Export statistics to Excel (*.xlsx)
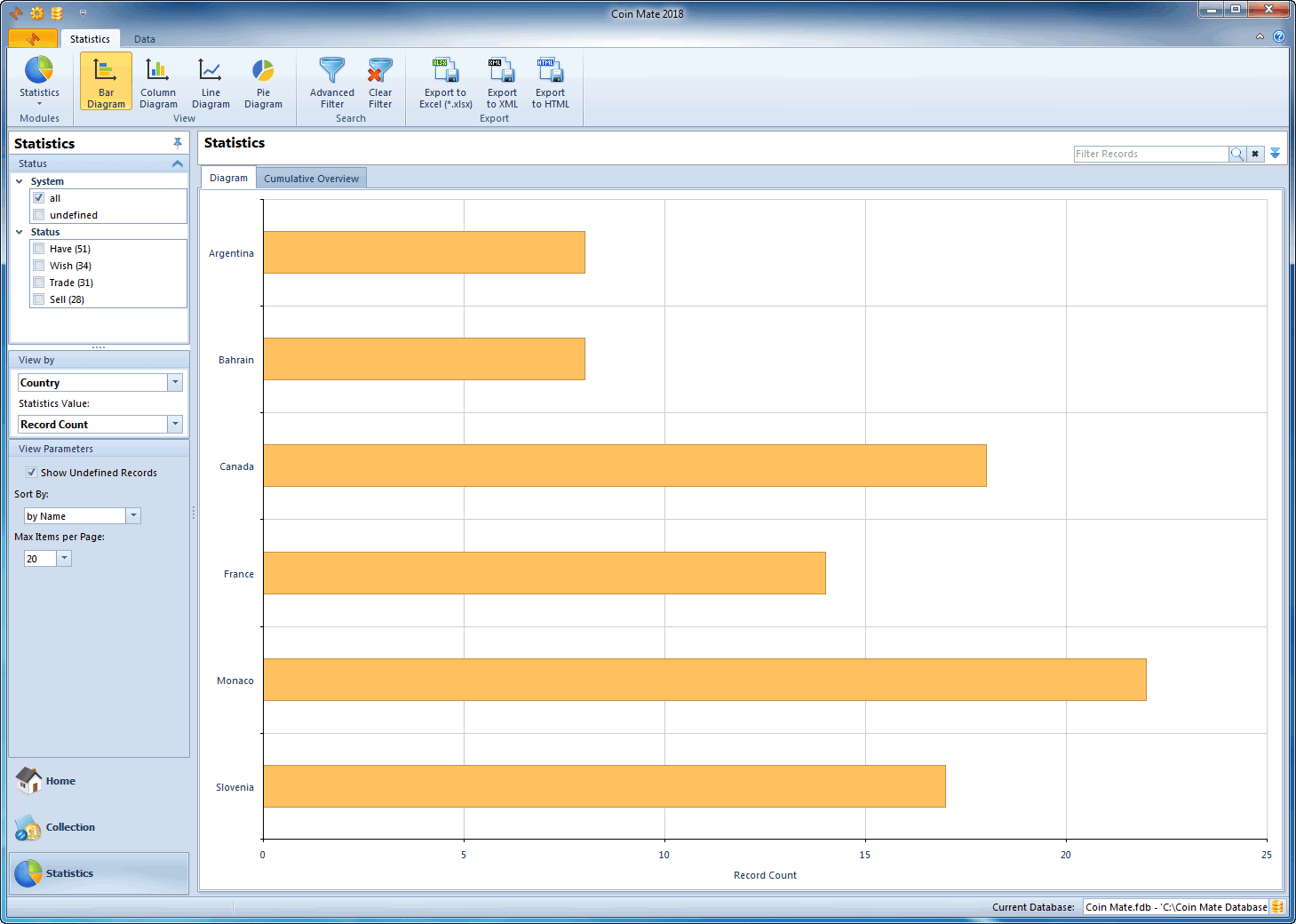The image size is (1296, 924). click(x=445, y=82)
